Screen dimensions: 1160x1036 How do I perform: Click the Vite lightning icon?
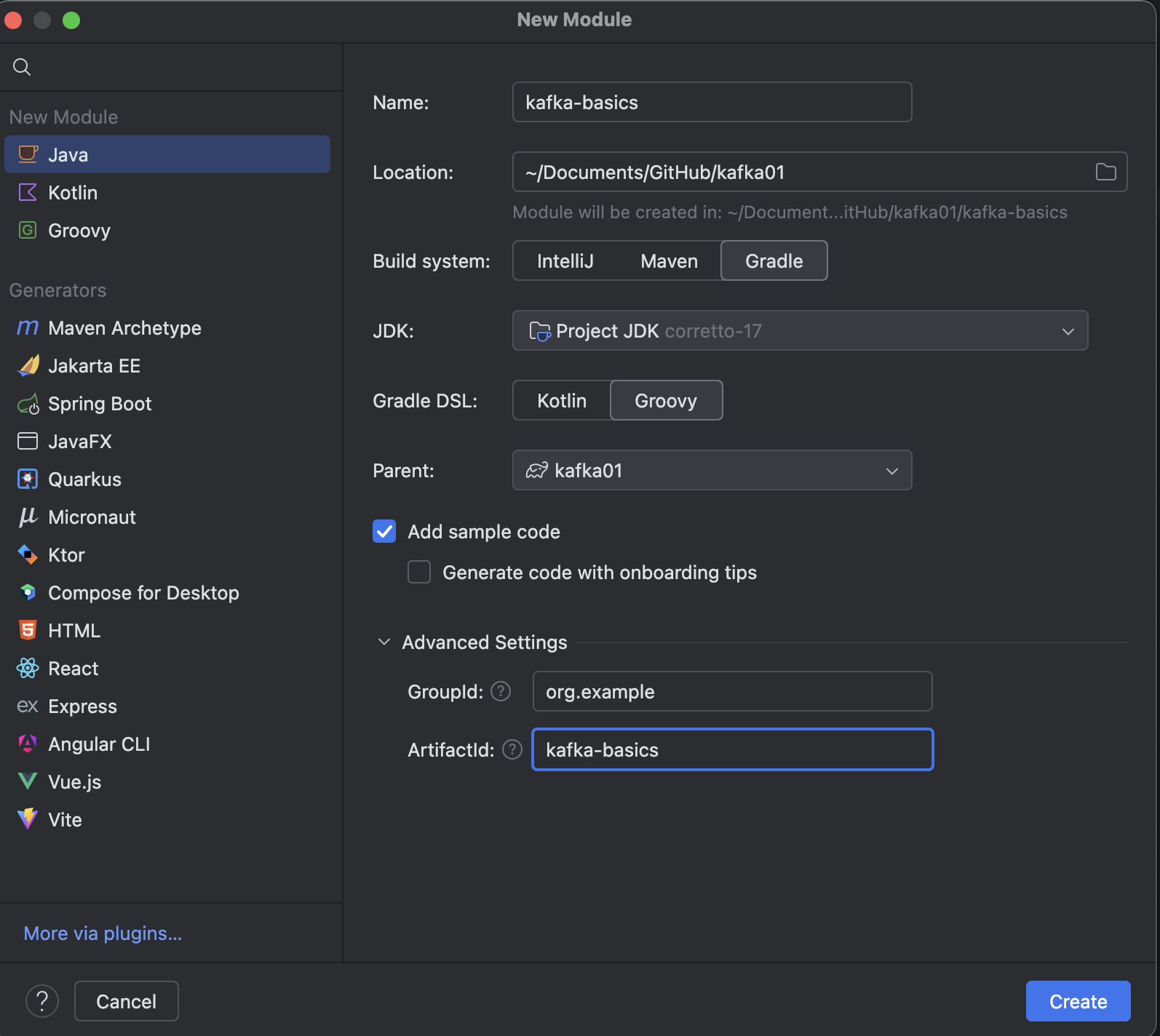(x=28, y=819)
